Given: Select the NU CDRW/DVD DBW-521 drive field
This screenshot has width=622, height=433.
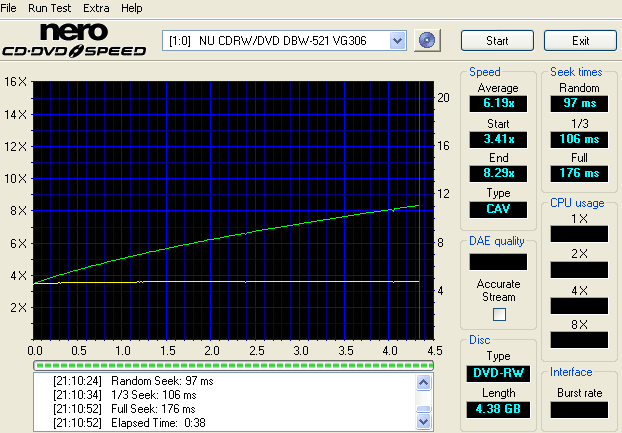Looking at the screenshot, I should tap(284, 40).
